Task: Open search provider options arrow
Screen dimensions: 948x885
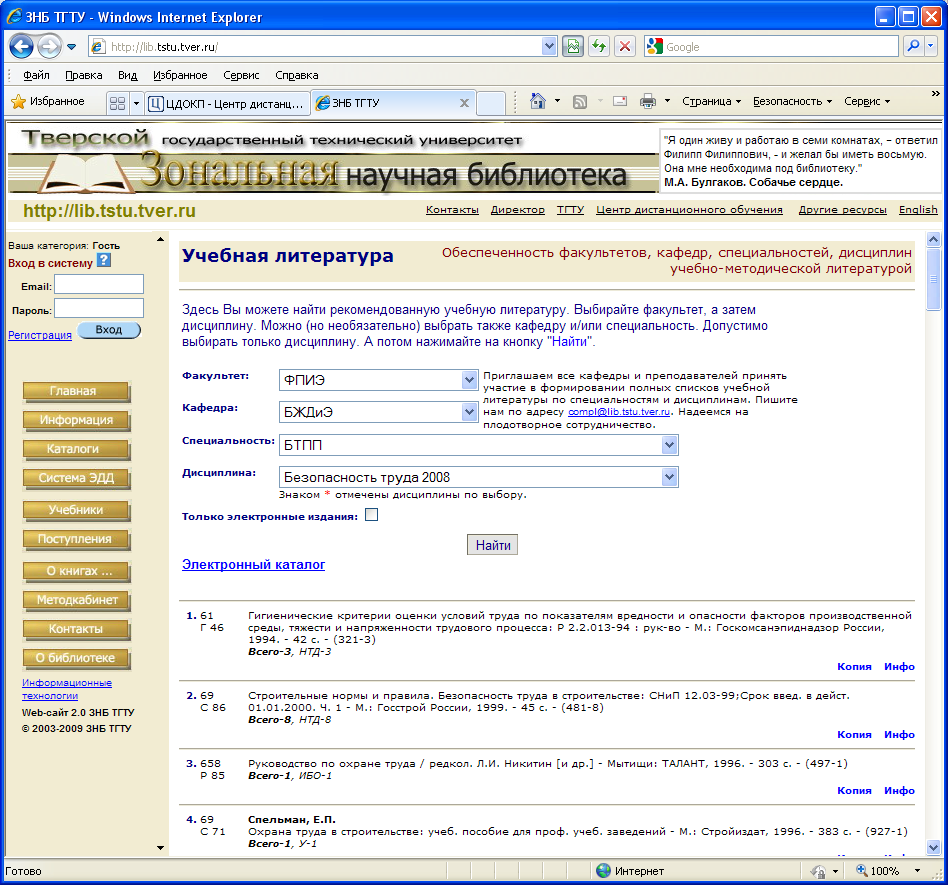Action: pos(931,46)
